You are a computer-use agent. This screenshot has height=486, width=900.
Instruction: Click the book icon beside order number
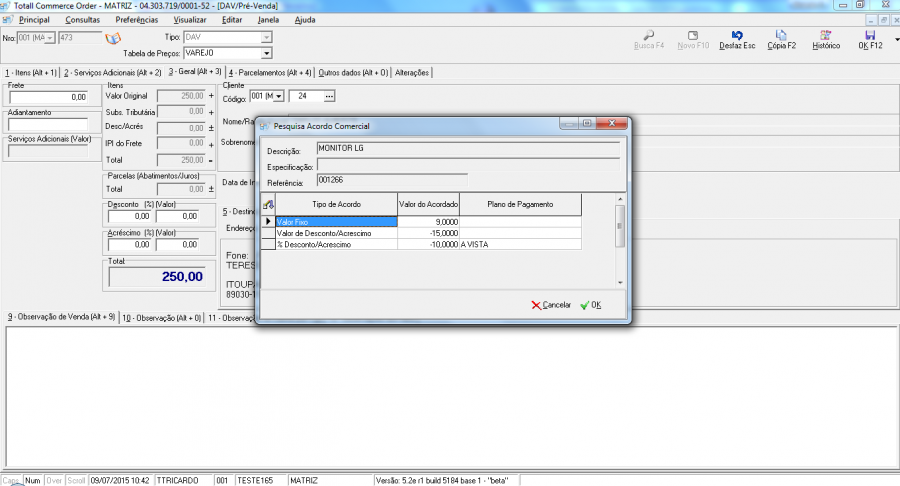coord(113,38)
